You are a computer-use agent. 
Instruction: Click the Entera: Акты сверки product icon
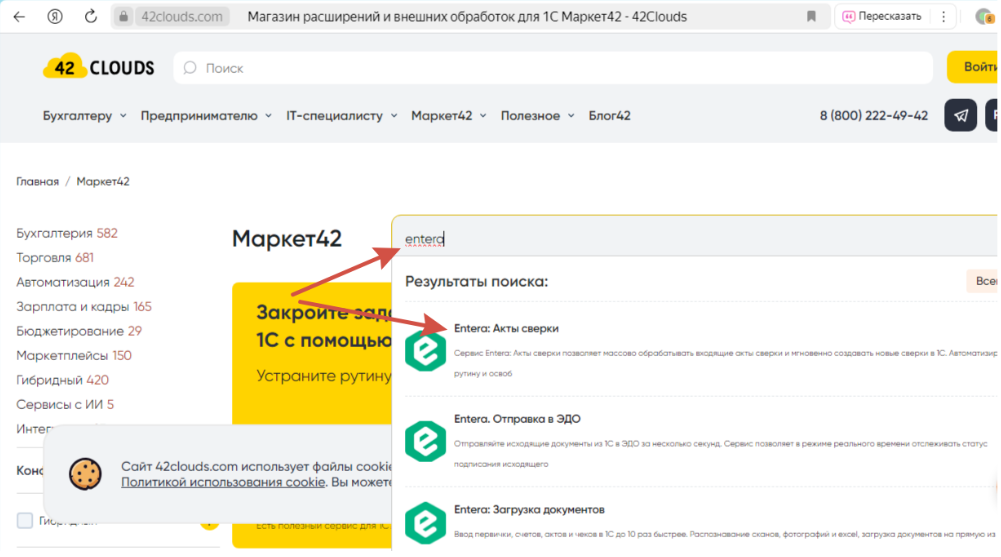[x=425, y=350]
